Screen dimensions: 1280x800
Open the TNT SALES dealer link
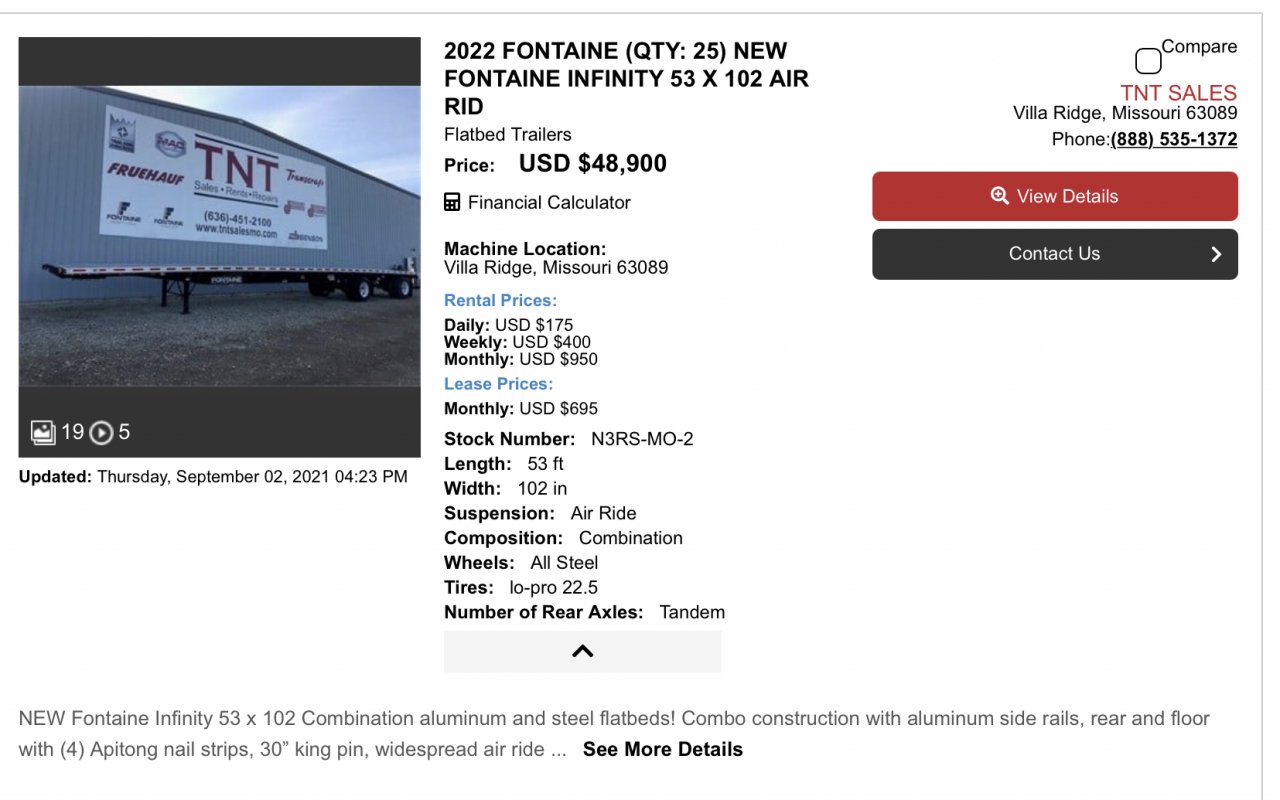coord(1178,92)
